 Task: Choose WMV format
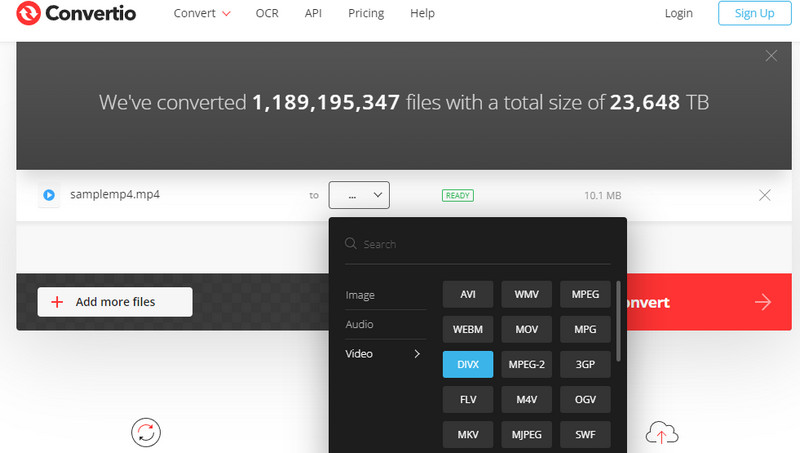pyautogui.click(x=527, y=294)
